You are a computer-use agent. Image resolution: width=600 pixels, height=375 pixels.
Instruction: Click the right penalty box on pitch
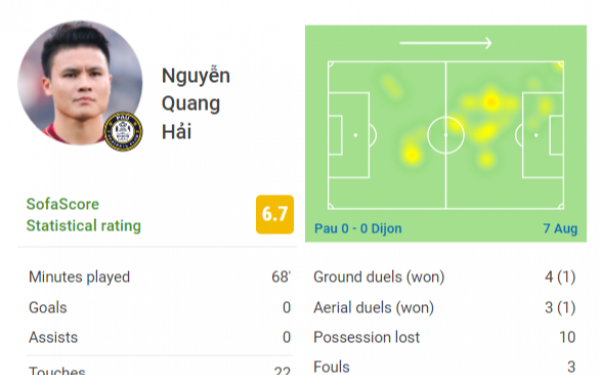543,135
